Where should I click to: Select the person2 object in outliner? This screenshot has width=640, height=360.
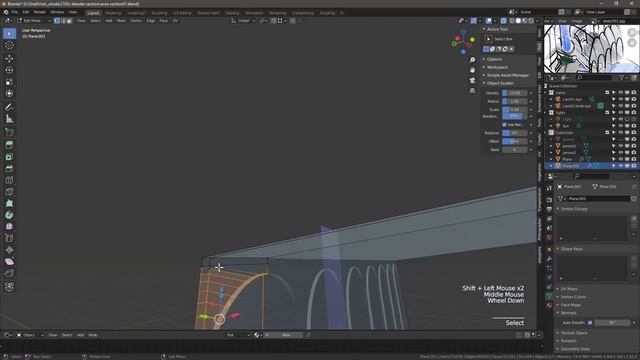569,153
